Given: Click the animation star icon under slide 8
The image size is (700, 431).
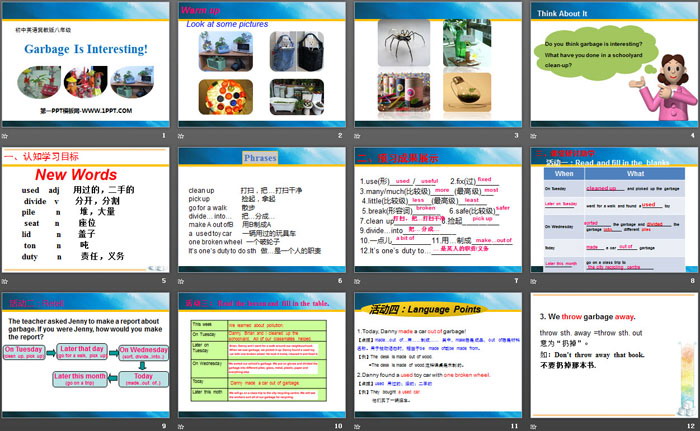Looking at the screenshot, I should click(x=533, y=281).
